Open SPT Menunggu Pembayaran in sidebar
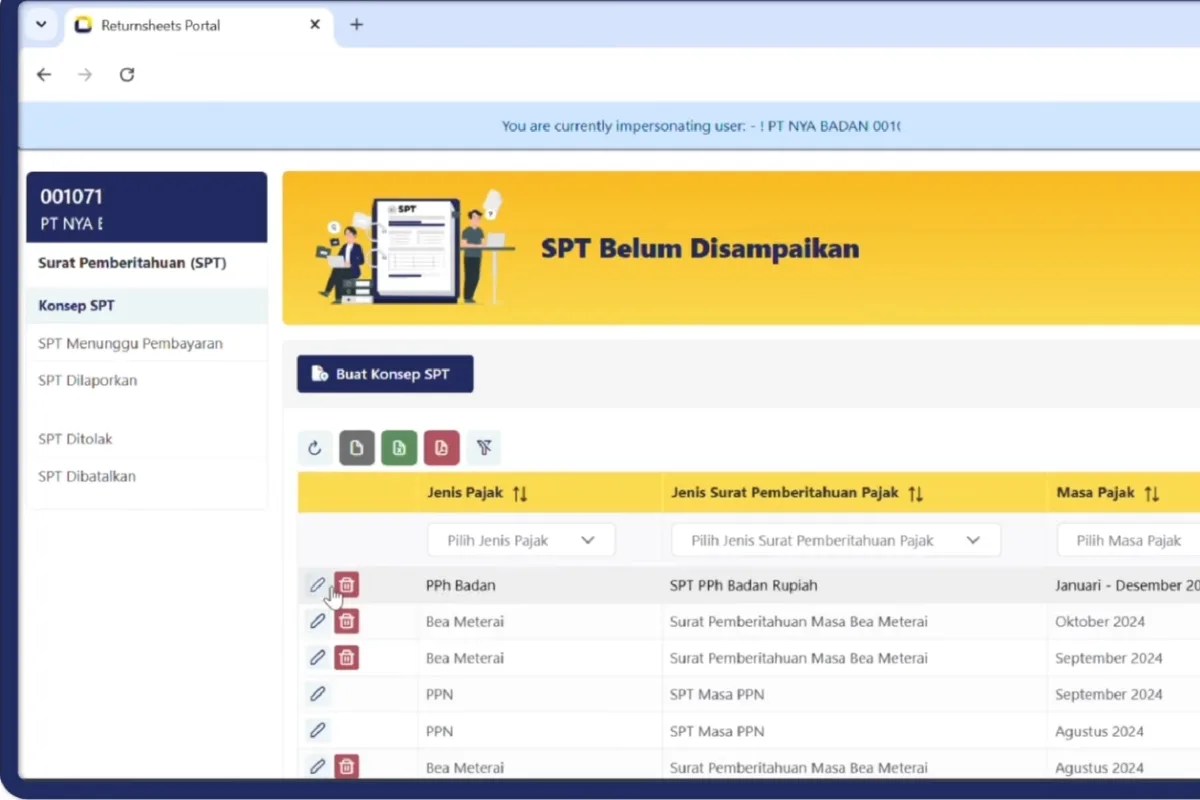Screen dimensions: 1200x800 (147, 343)
